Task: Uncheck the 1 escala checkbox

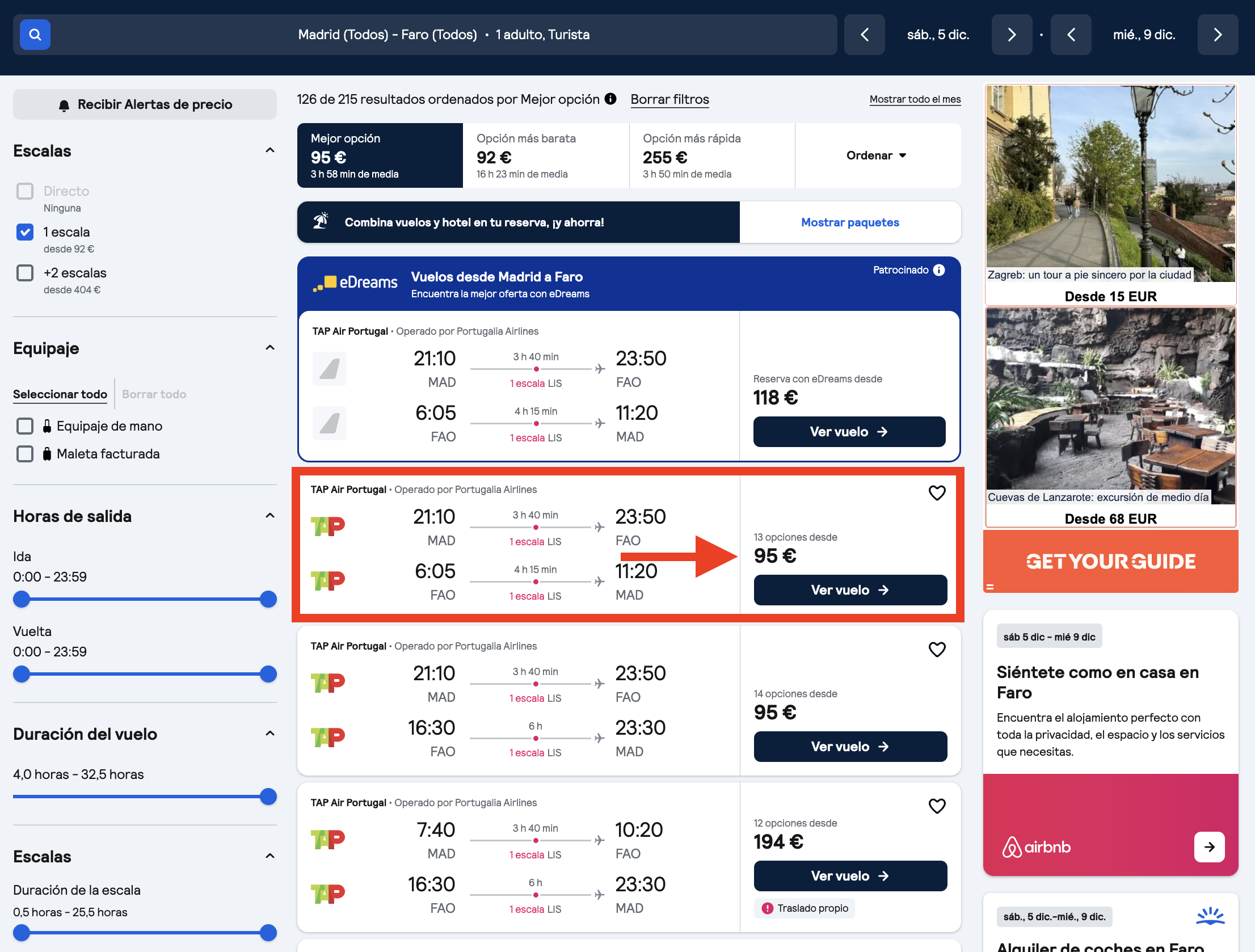Action: 25,232
